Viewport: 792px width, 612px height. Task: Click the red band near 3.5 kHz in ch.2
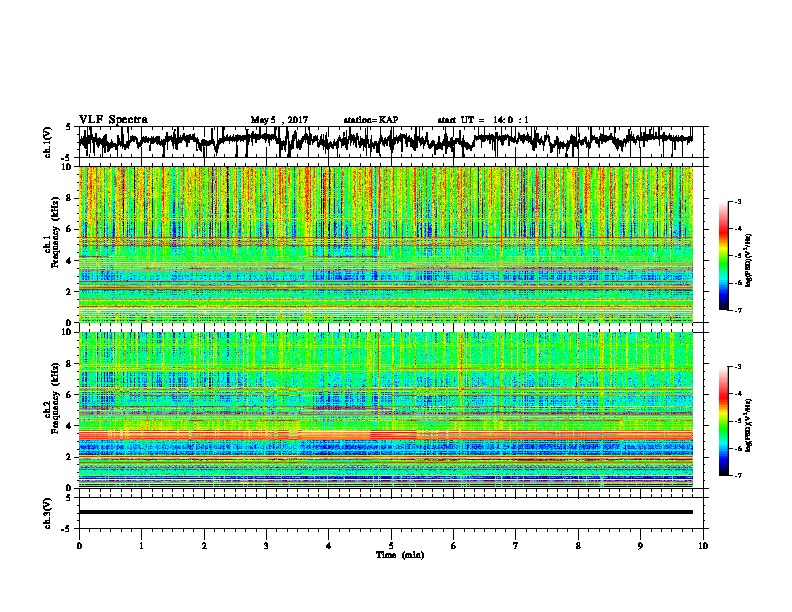point(385,435)
